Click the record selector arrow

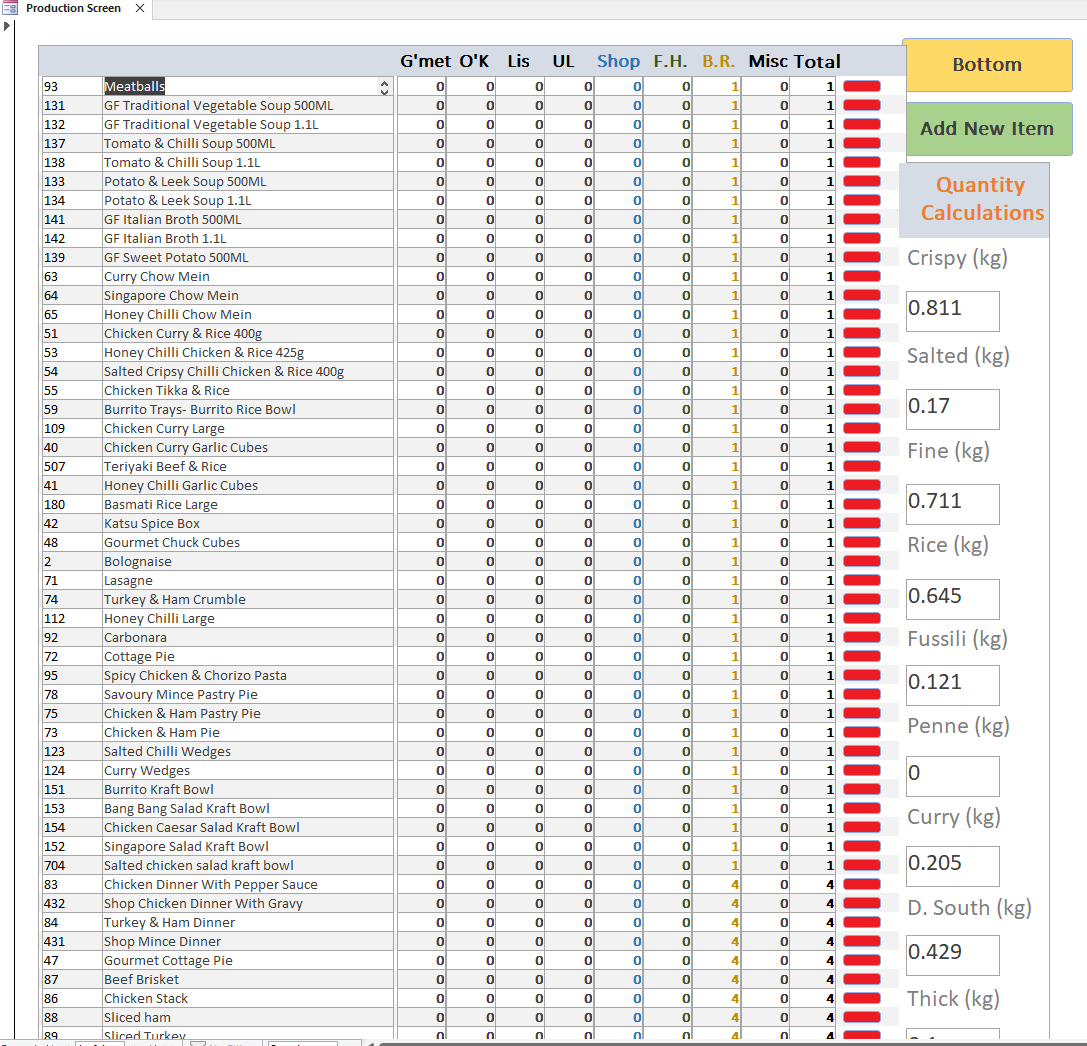coord(7,26)
